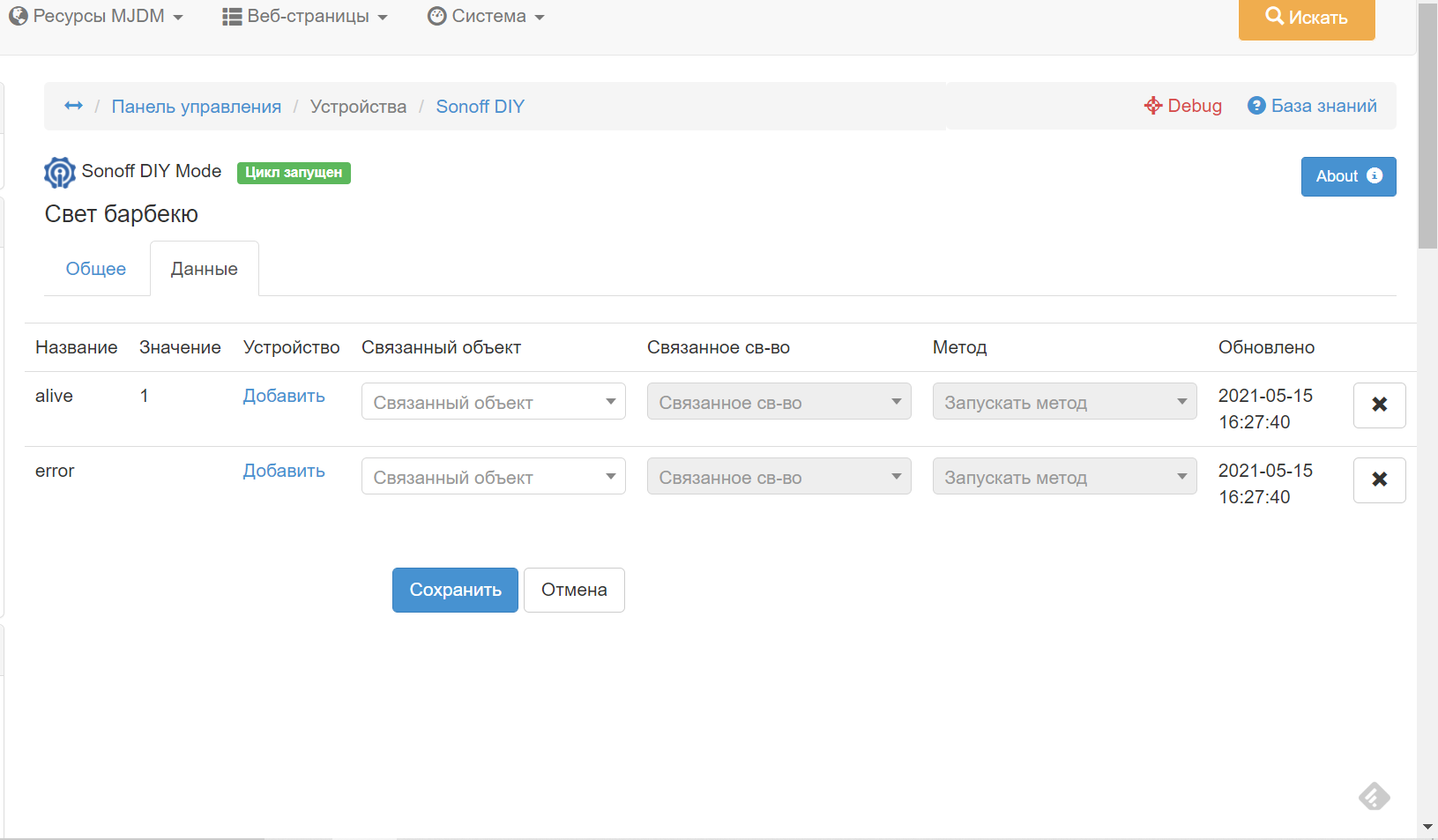Select the Данные tab

(205, 269)
